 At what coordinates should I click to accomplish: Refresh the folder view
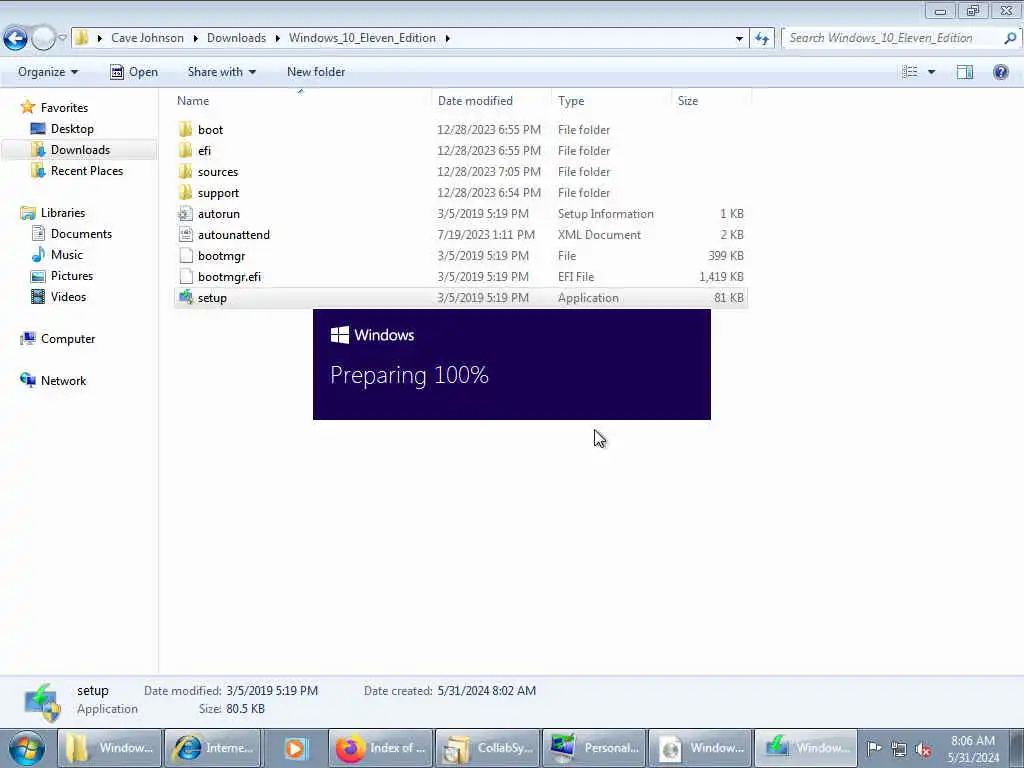coord(761,39)
